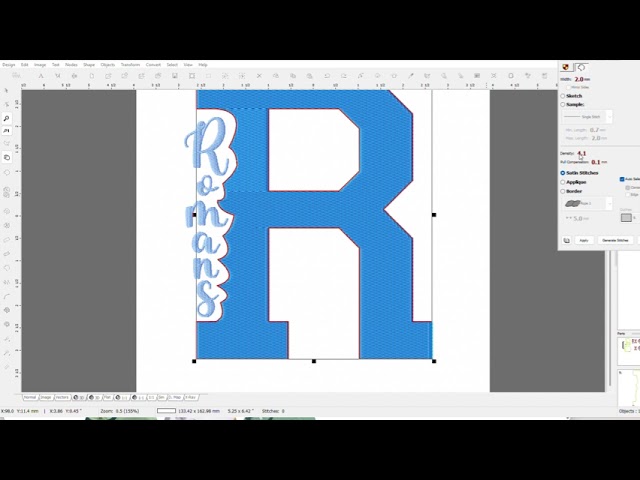Click the gray Outline color swatch
The image size is (640, 480).
pyautogui.click(x=626, y=218)
